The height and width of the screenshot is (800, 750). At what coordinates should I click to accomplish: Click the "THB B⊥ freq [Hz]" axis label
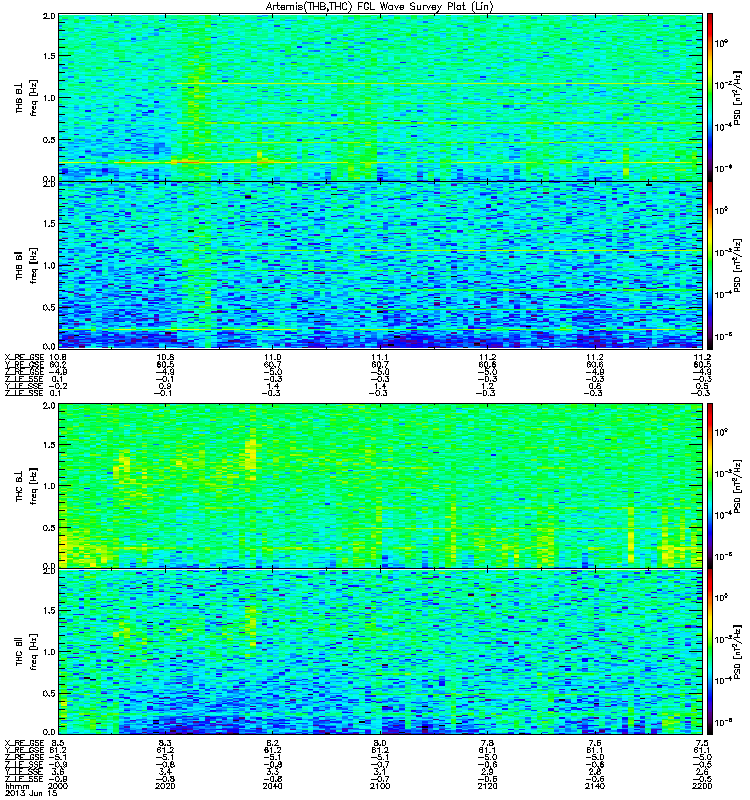point(26,97)
